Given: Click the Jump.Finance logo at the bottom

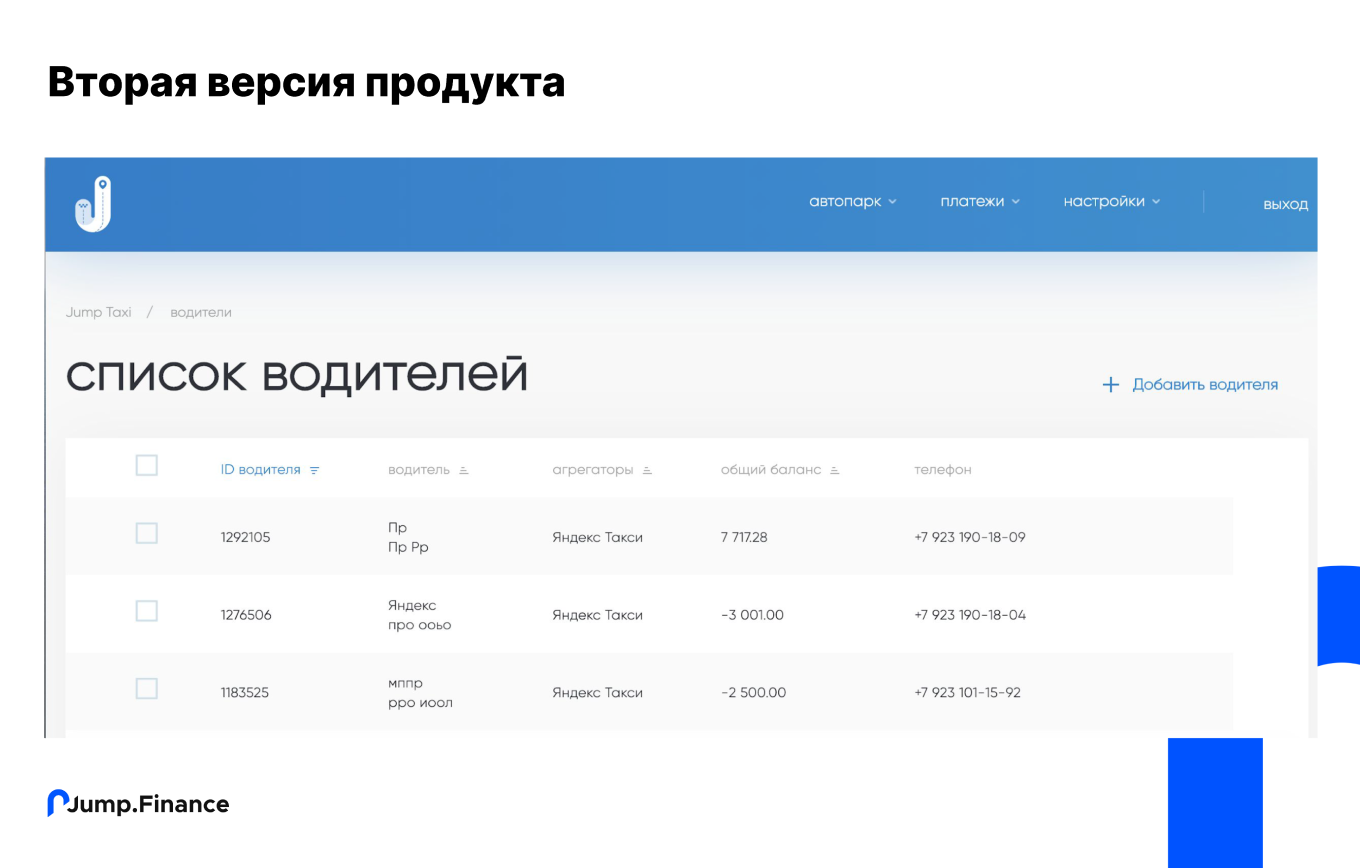Looking at the screenshot, I should click(x=137, y=803).
